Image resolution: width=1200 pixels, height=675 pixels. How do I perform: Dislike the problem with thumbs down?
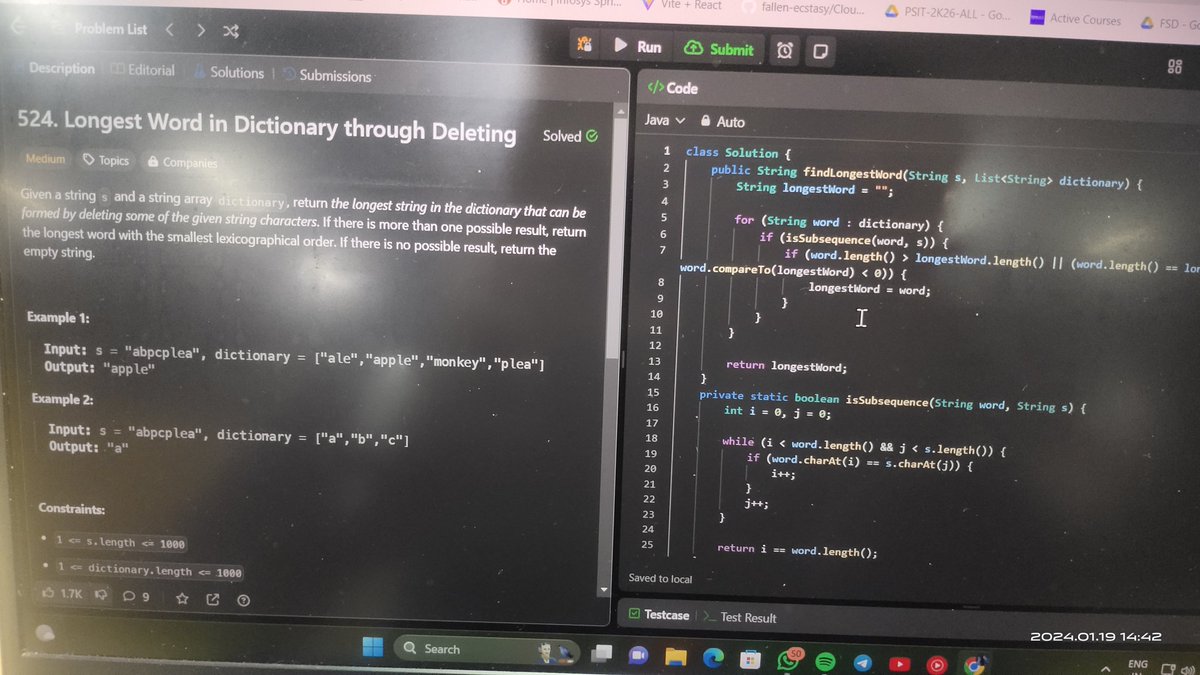[x=101, y=595]
